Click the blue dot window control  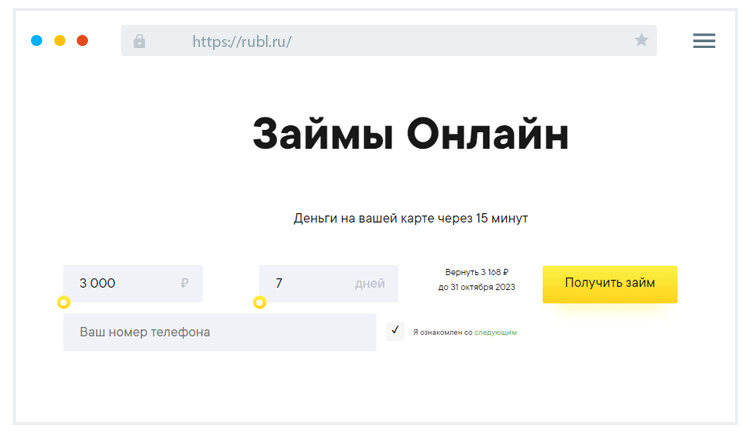37,41
